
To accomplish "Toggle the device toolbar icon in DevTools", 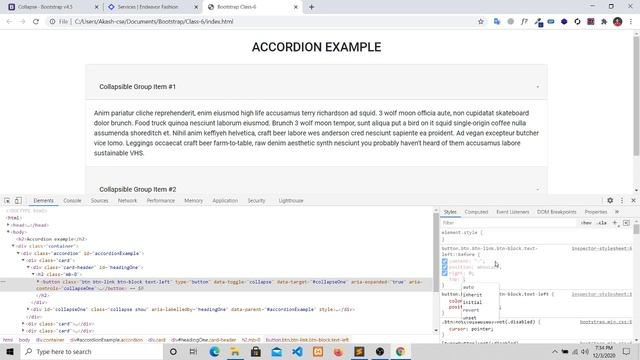I will (18, 200).
